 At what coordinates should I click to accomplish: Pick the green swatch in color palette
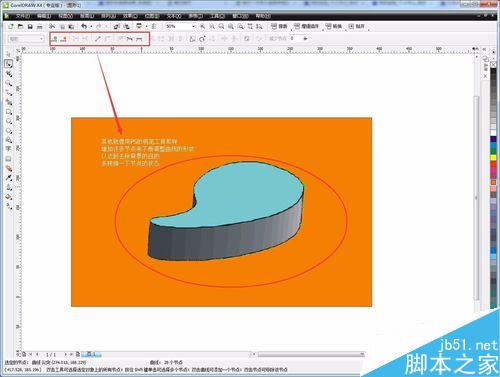coord(494,152)
